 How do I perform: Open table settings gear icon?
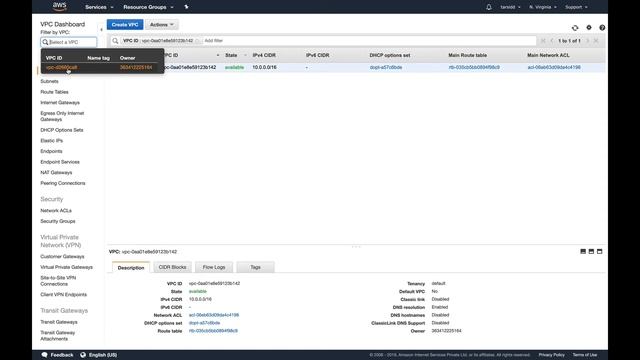click(x=589, y=27)
